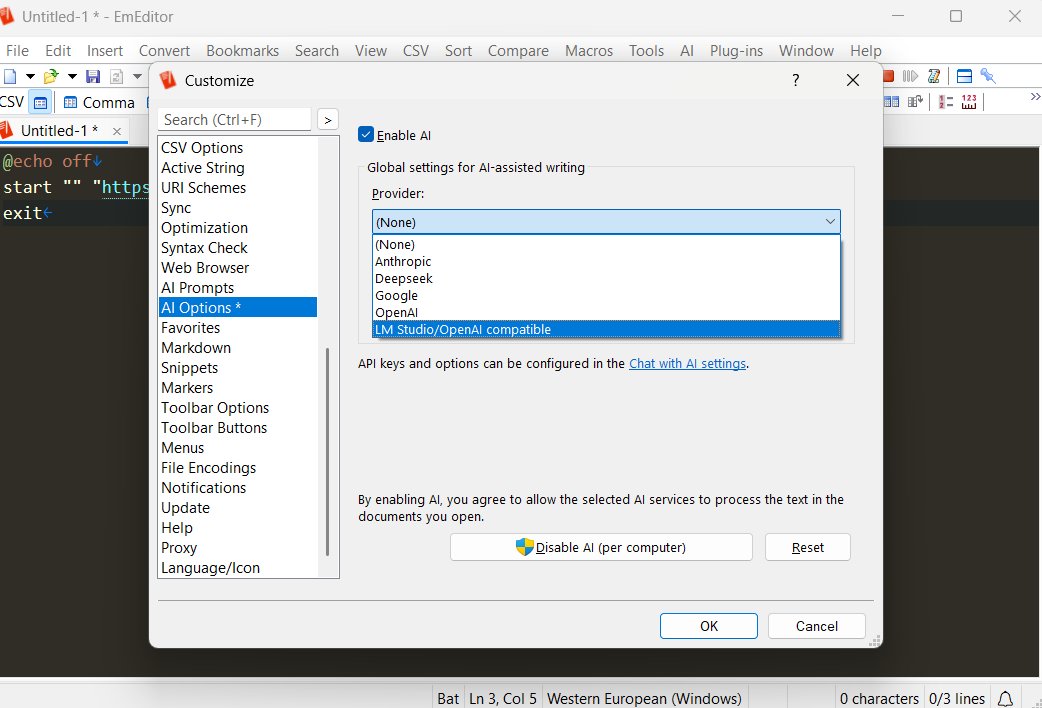Select File Encodings category
This screenshot has width=1042, height=708.
coord(238,467)
